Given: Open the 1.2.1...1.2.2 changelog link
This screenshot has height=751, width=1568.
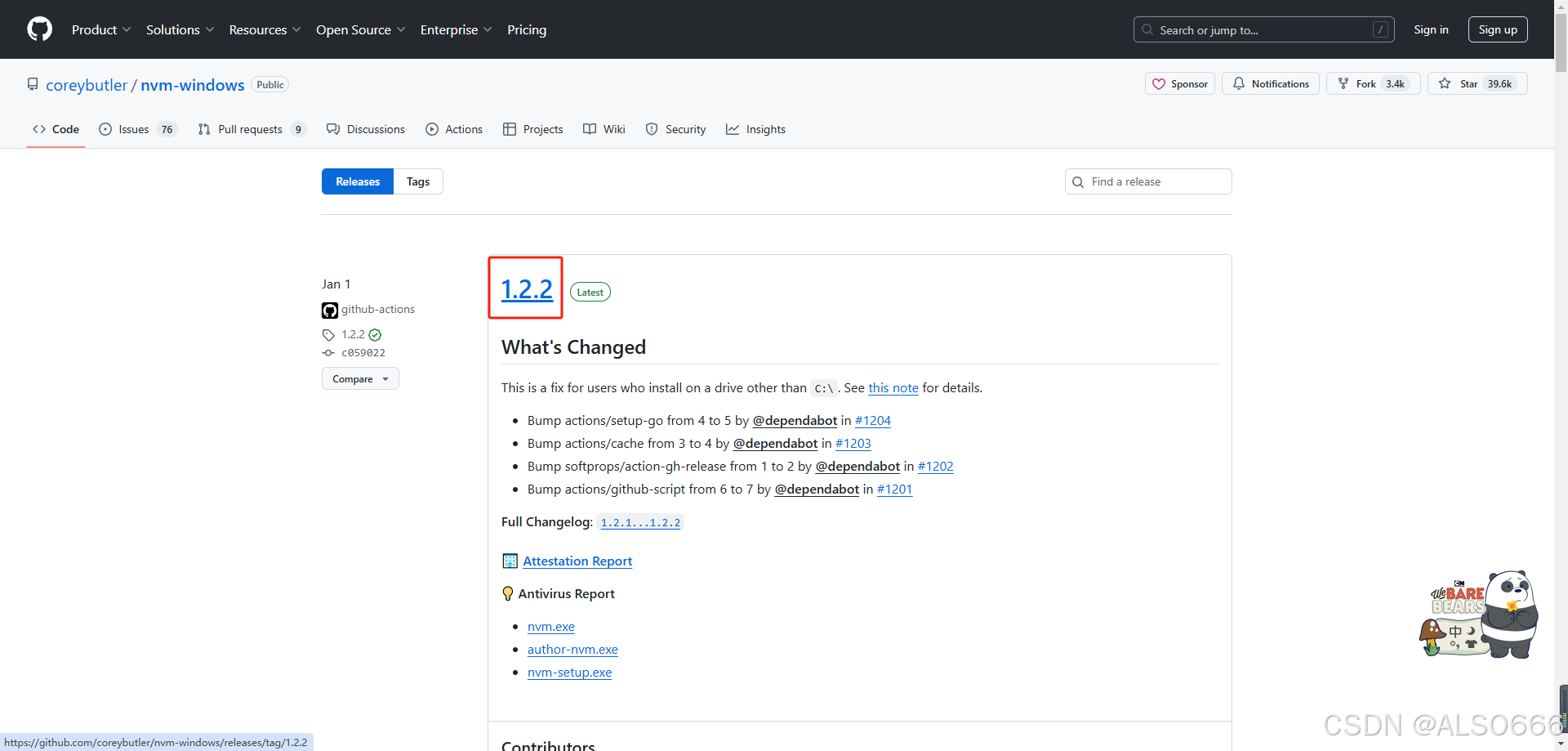Looking at the screenshot, I should pyautogui.click(x=640, y=522).
